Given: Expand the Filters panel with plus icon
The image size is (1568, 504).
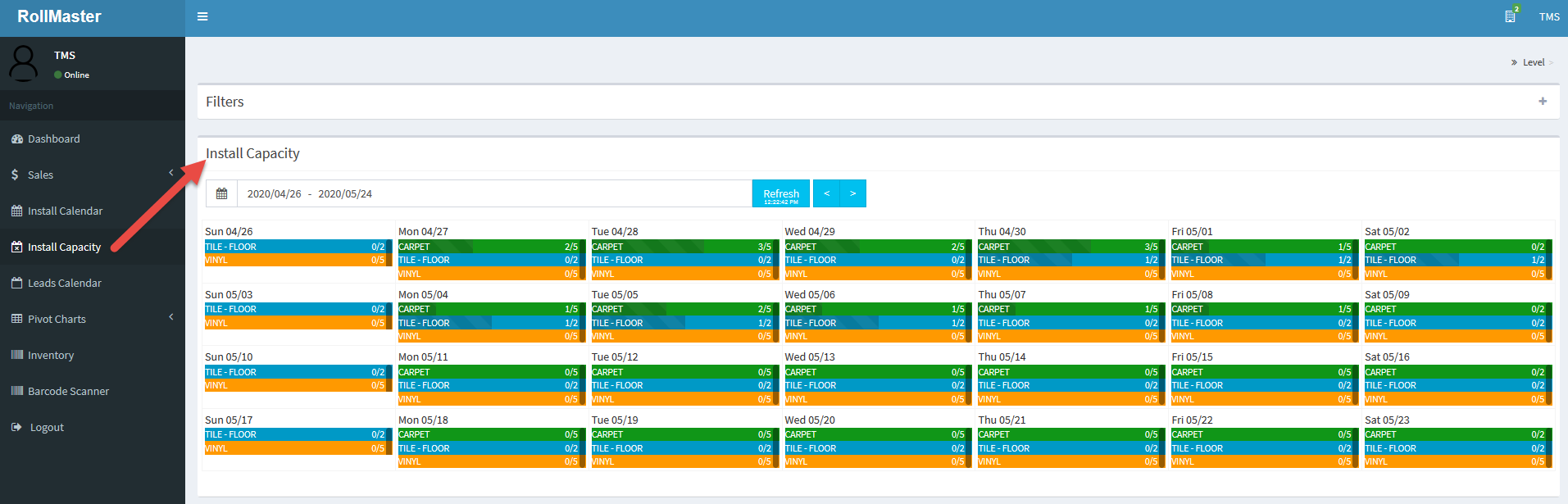Looking at the screenshot, I should (x=1543, y=102).
